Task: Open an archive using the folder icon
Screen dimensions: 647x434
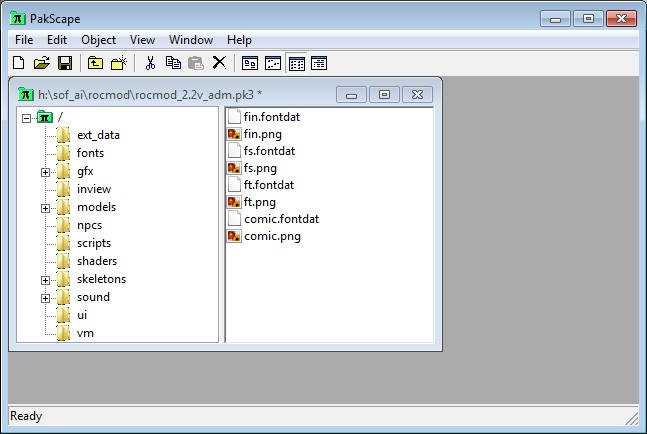Action: tap(41, 63)
